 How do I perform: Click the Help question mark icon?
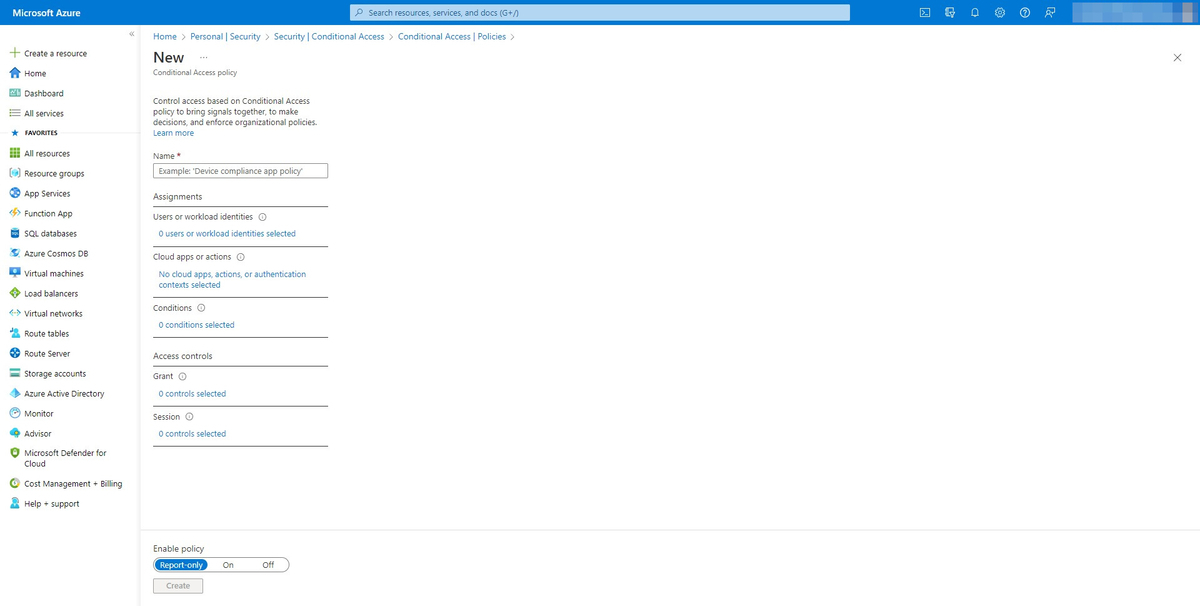[1025, 12]
